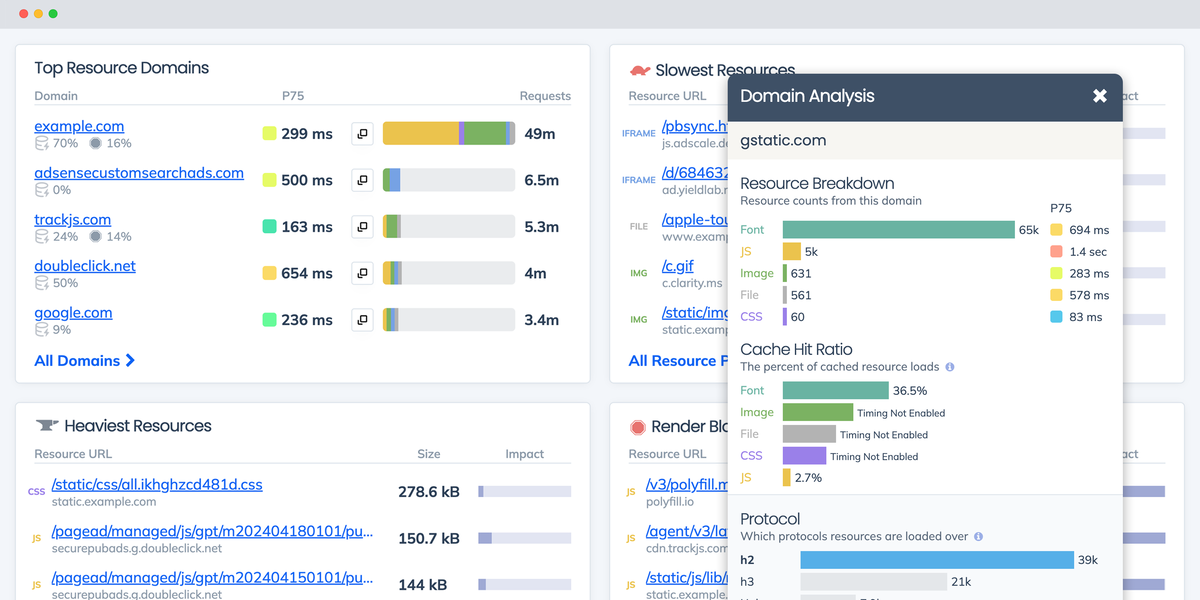
Task: Click cache circle icon under example.com
Action: (95, 144)
